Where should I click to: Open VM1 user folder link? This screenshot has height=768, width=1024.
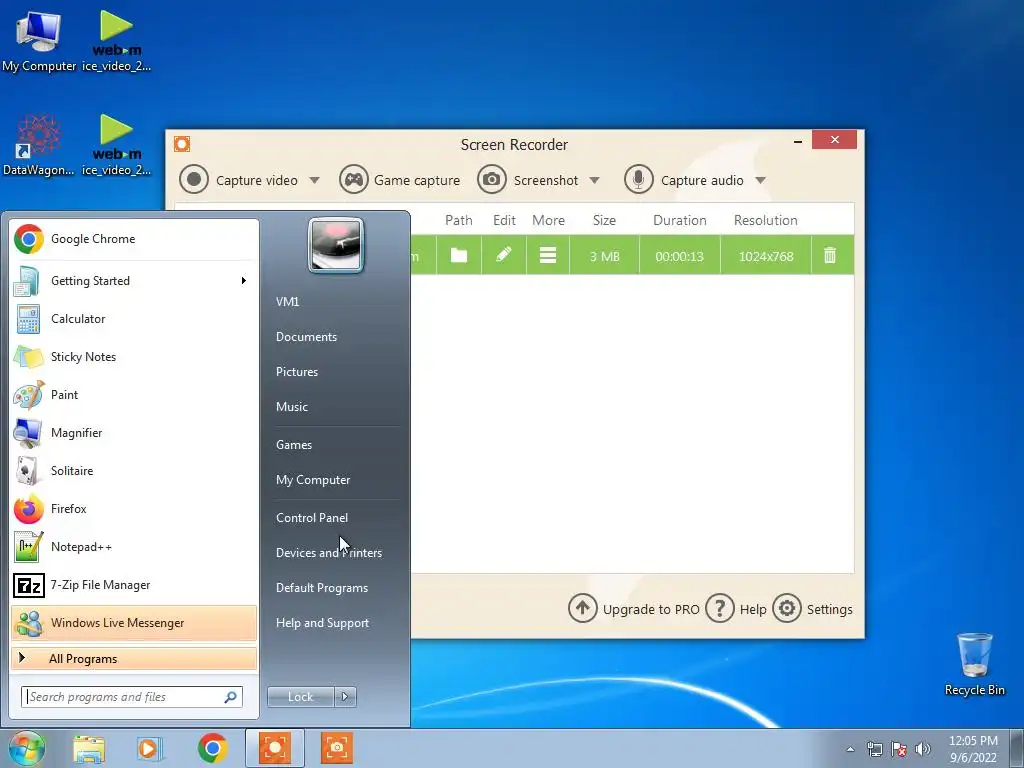[287, 302]
